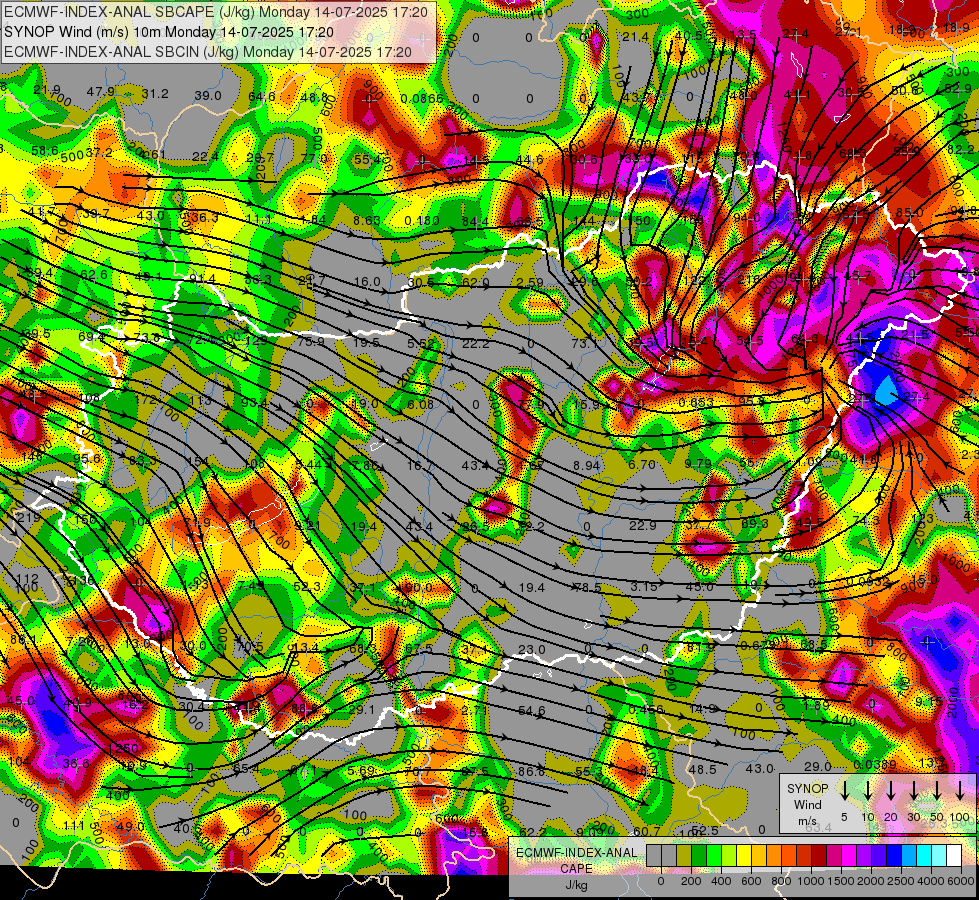Pick the pure yellow swatch in CAPE legend

744,856
